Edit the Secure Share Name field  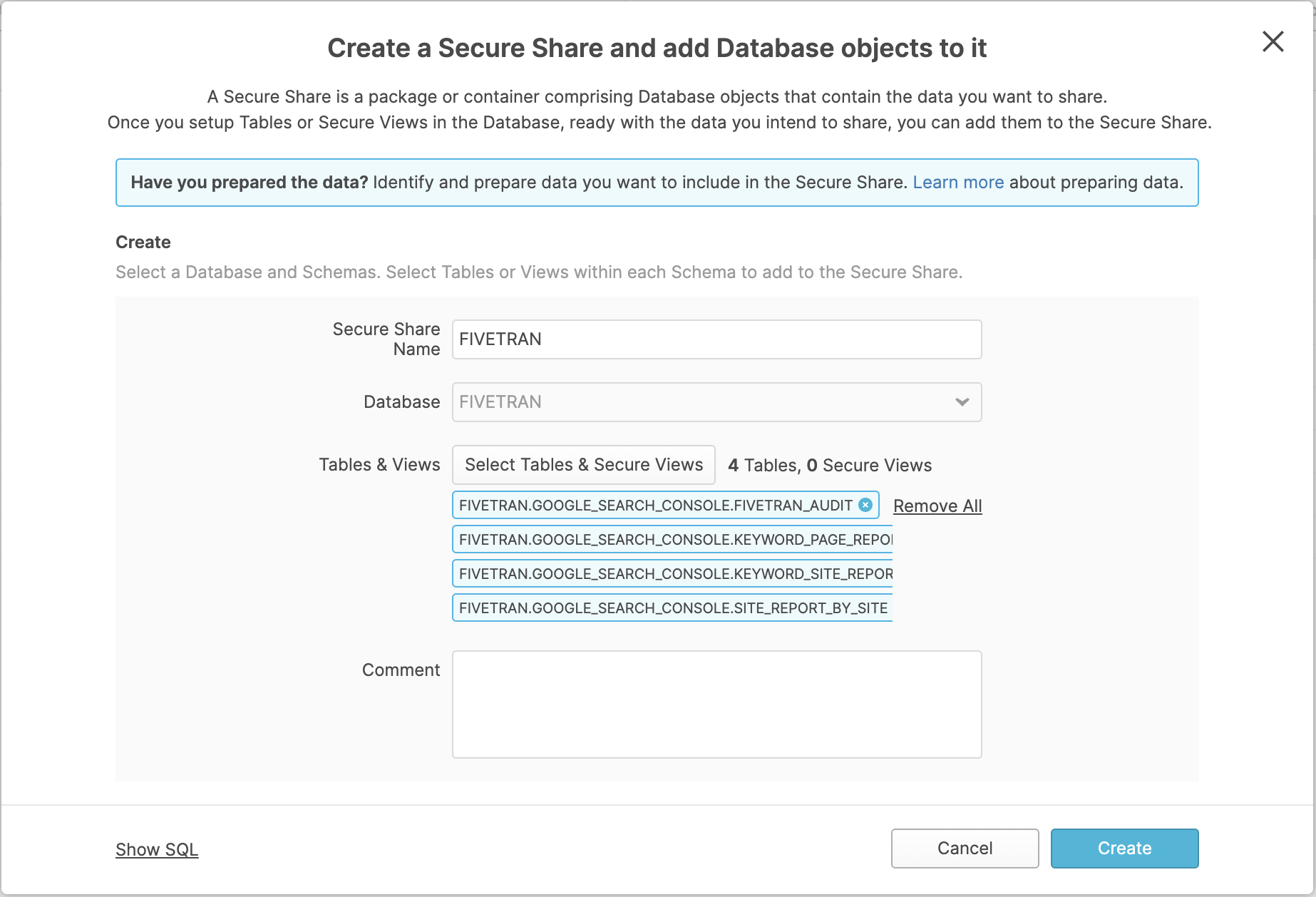click(x=716, y=339)
